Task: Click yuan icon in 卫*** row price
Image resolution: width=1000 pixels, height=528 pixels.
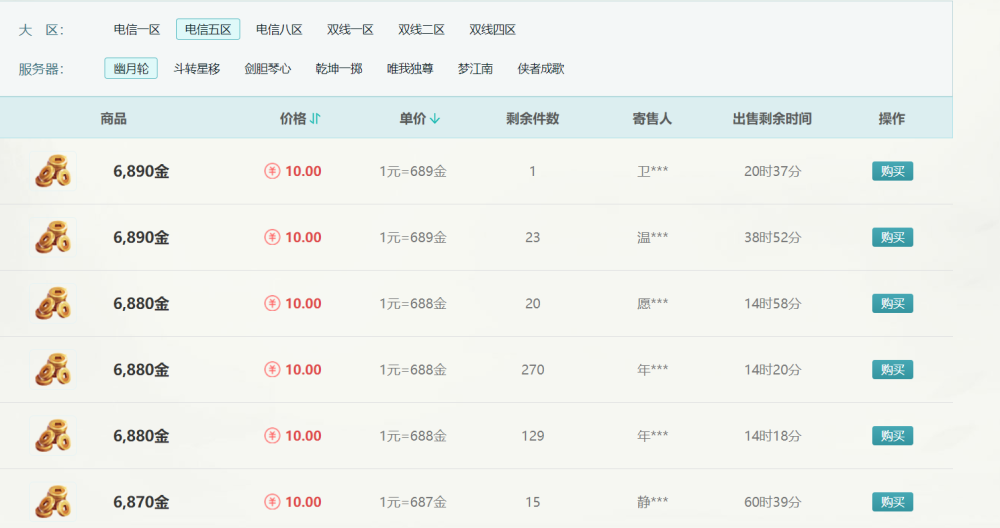Action: click(272, 171)
